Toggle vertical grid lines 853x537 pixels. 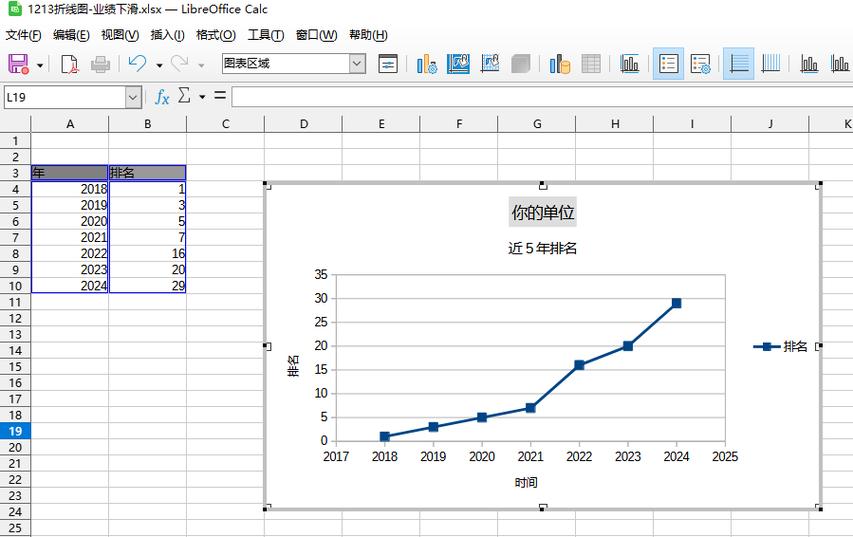point(771,64)
